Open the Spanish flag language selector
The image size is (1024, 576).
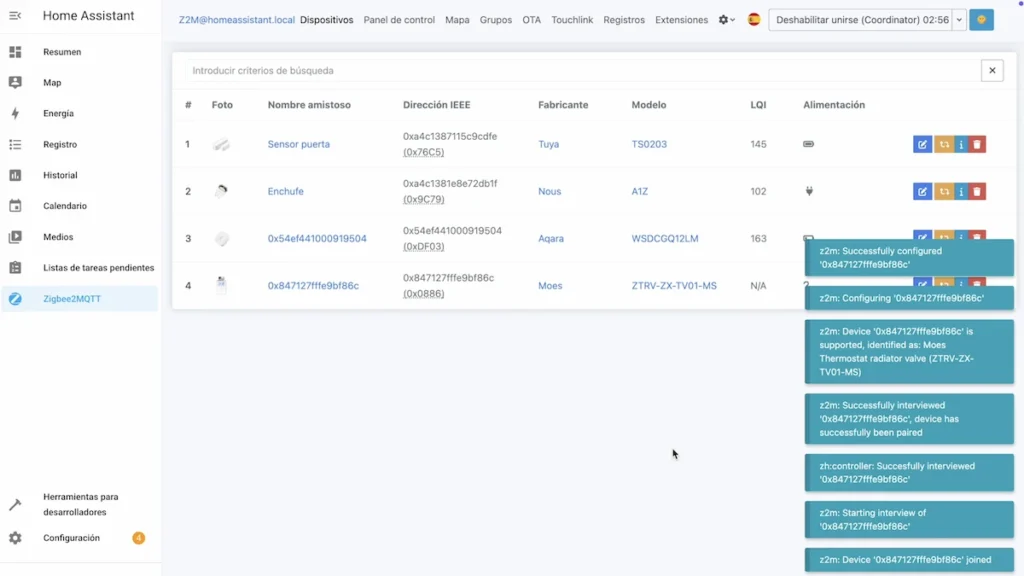pyautogui.click(x=754, y=20)
